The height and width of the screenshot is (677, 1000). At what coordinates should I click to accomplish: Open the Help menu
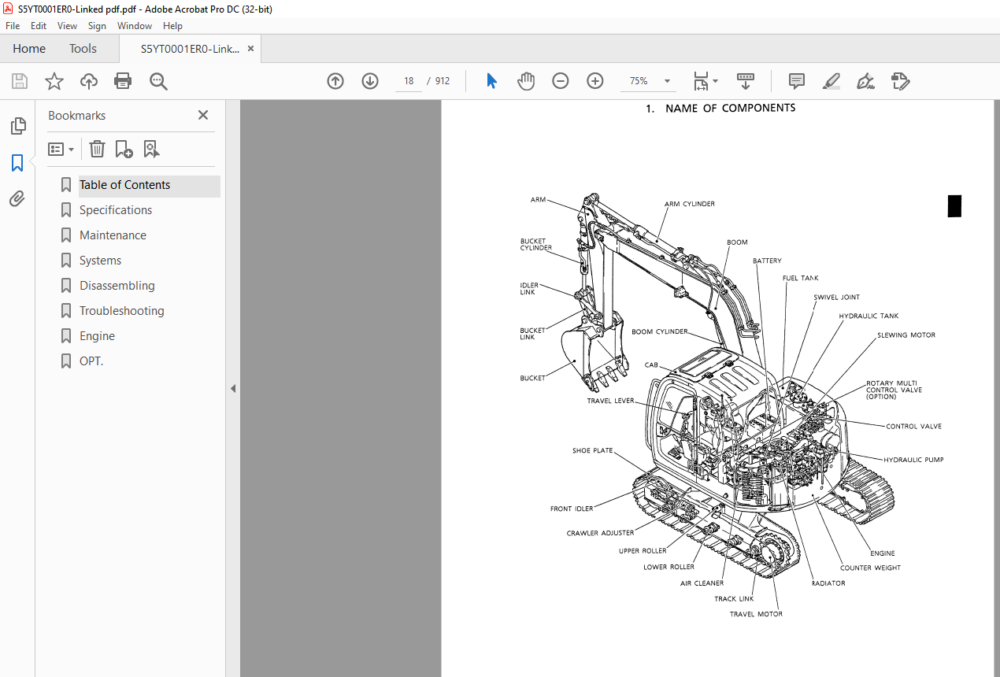coord(172,25)
